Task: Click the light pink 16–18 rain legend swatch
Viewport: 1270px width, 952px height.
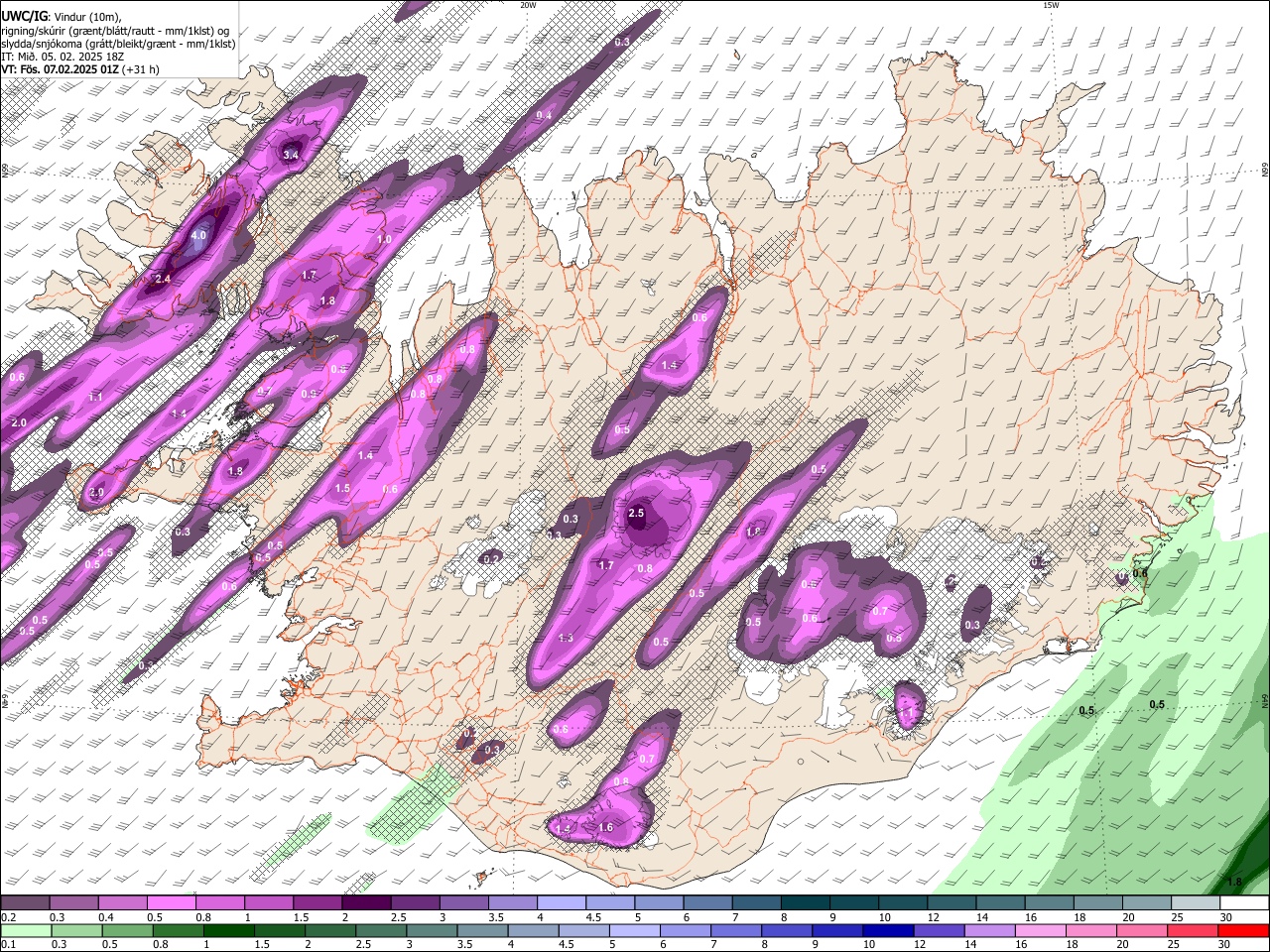Action: coord(1042,930)
